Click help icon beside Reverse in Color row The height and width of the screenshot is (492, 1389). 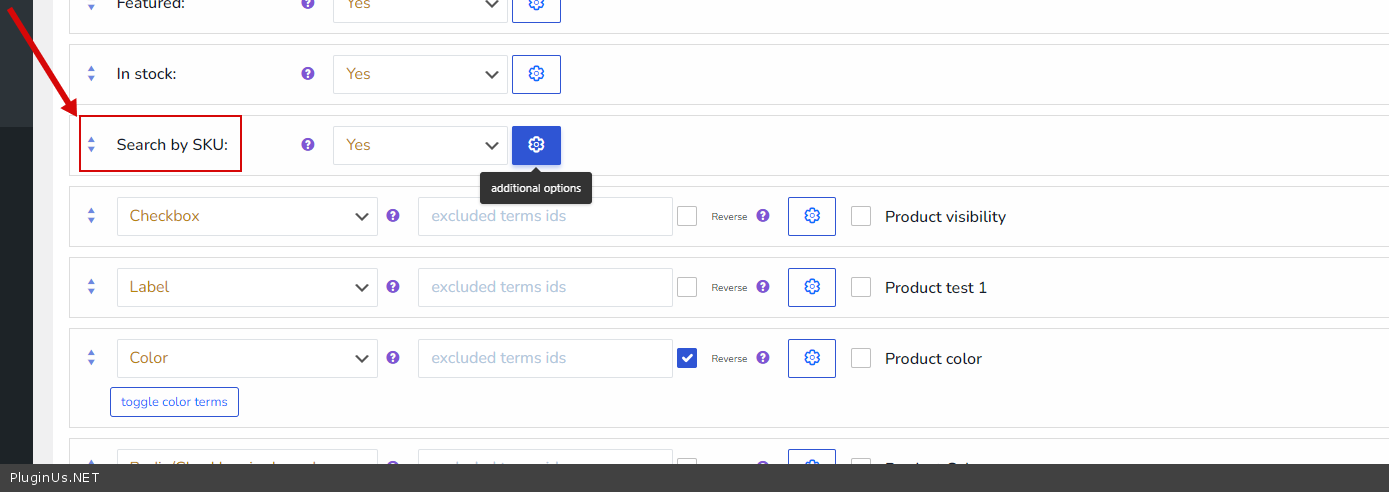point(763,358)
